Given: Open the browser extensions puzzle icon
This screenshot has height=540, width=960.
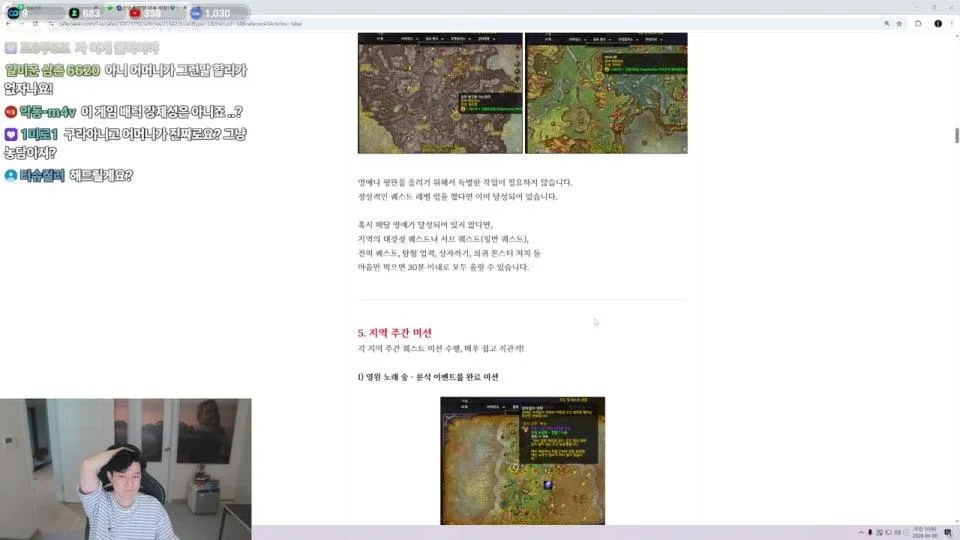Looking at the screenshot, I should [x=918, y=23].
